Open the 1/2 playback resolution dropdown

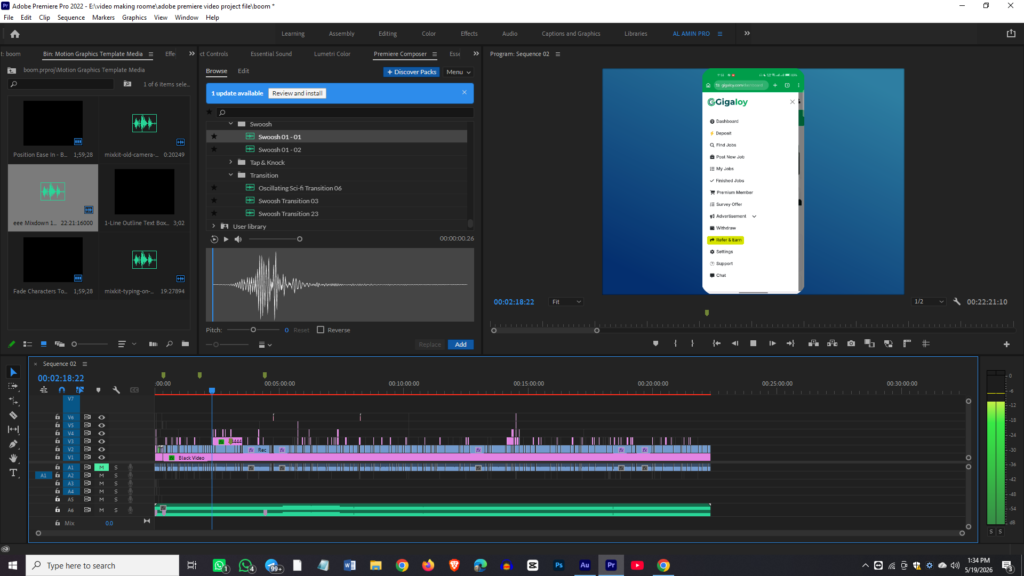pos(929,302)
